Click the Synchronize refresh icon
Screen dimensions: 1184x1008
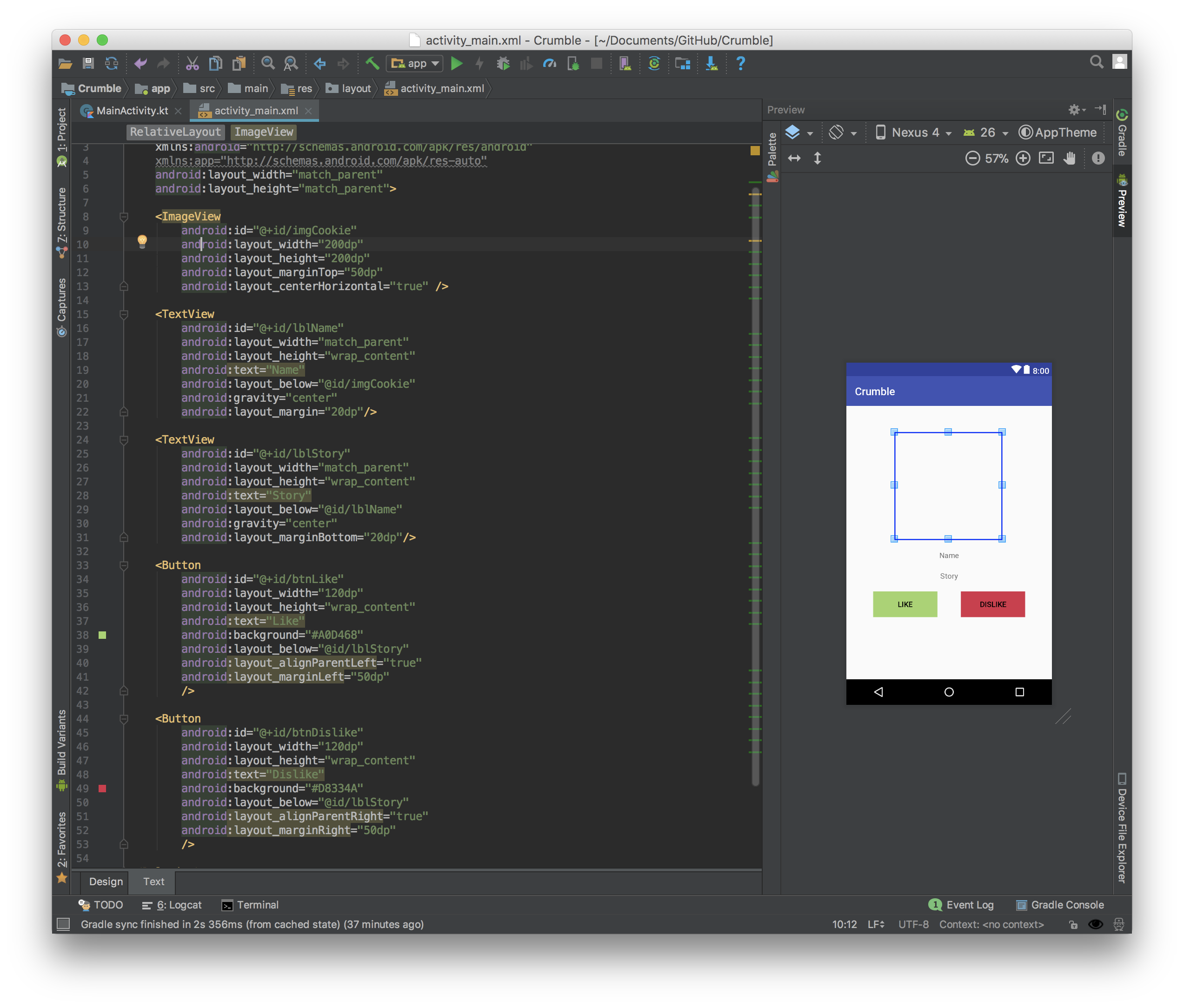tap(112, 63)
